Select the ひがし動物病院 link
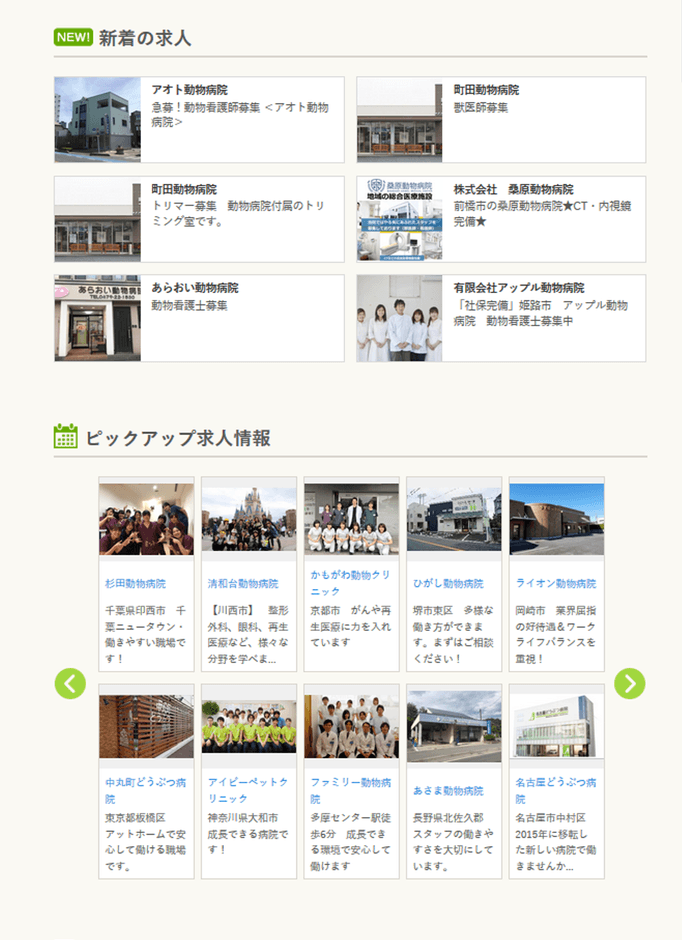 pyautogui.click(x=448, y=584)
